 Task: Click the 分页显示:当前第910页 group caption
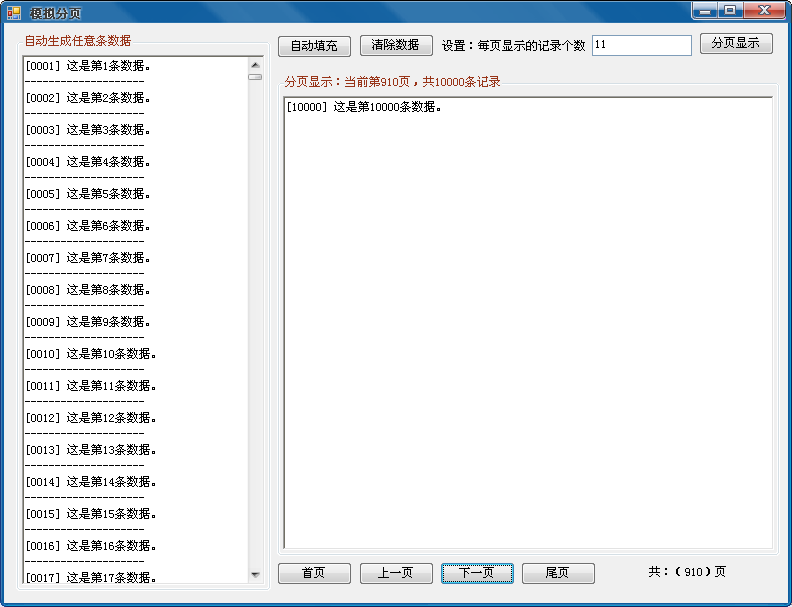pos(392,82)
